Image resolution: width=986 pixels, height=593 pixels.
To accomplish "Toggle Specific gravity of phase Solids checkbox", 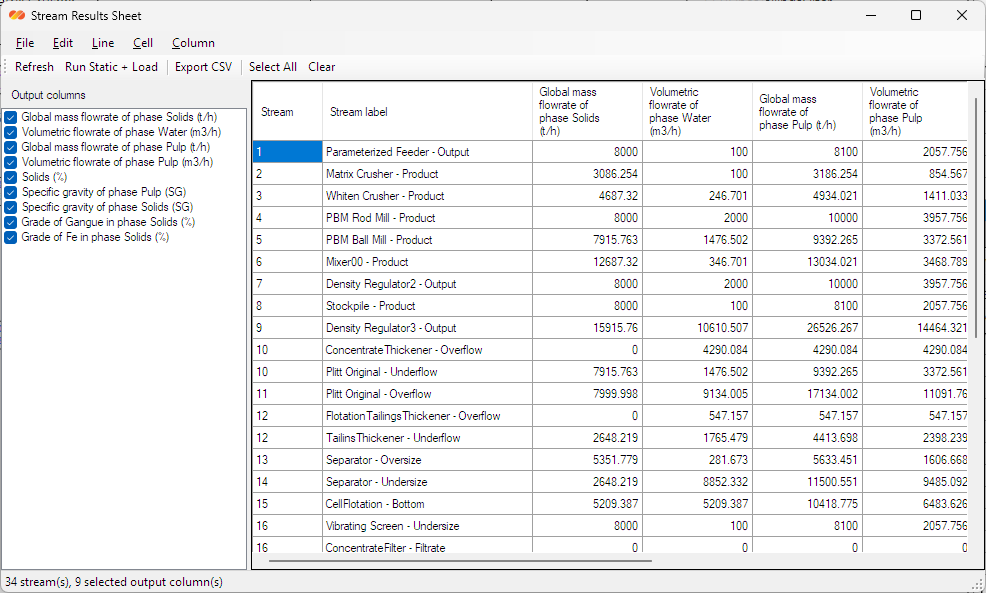I will (11, 208).
